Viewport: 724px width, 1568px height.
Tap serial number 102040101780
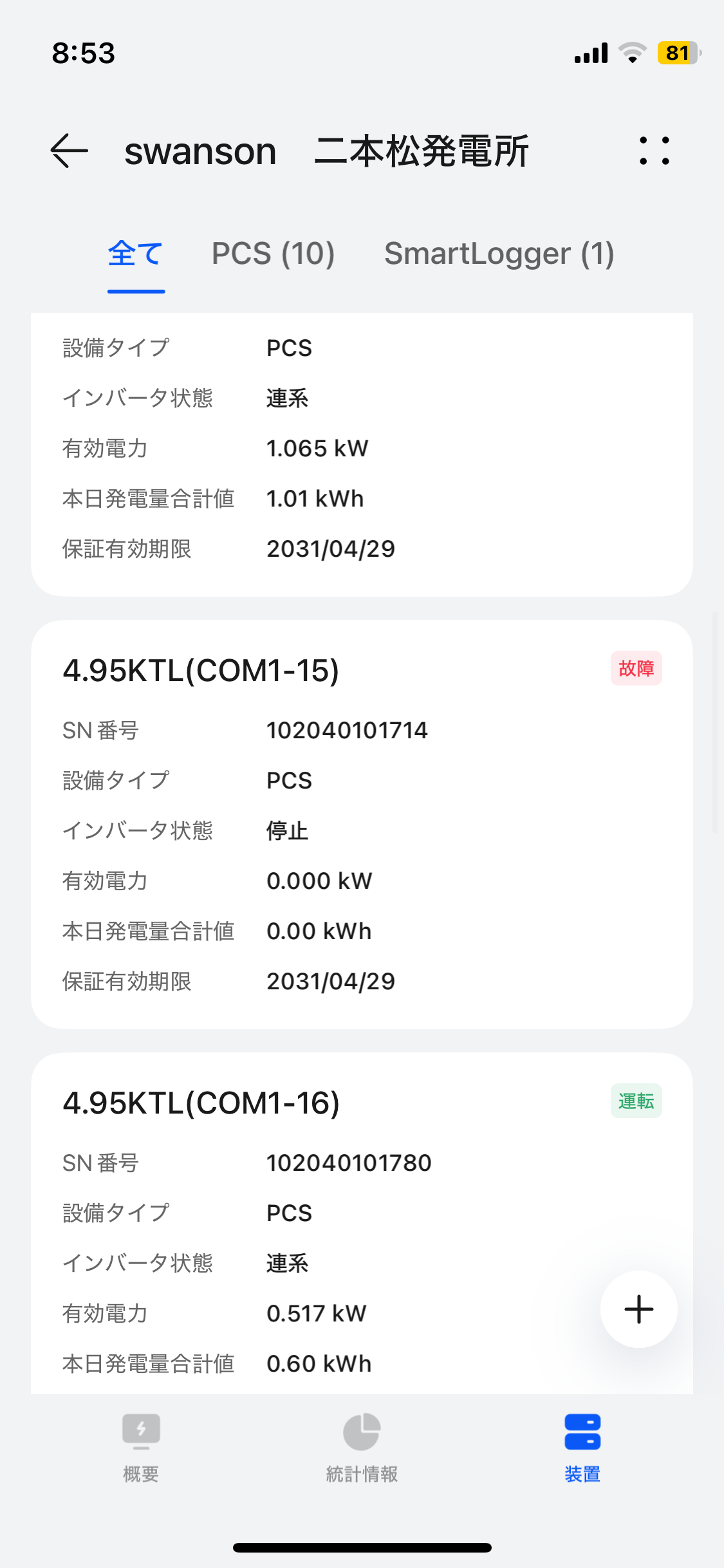349,1163
